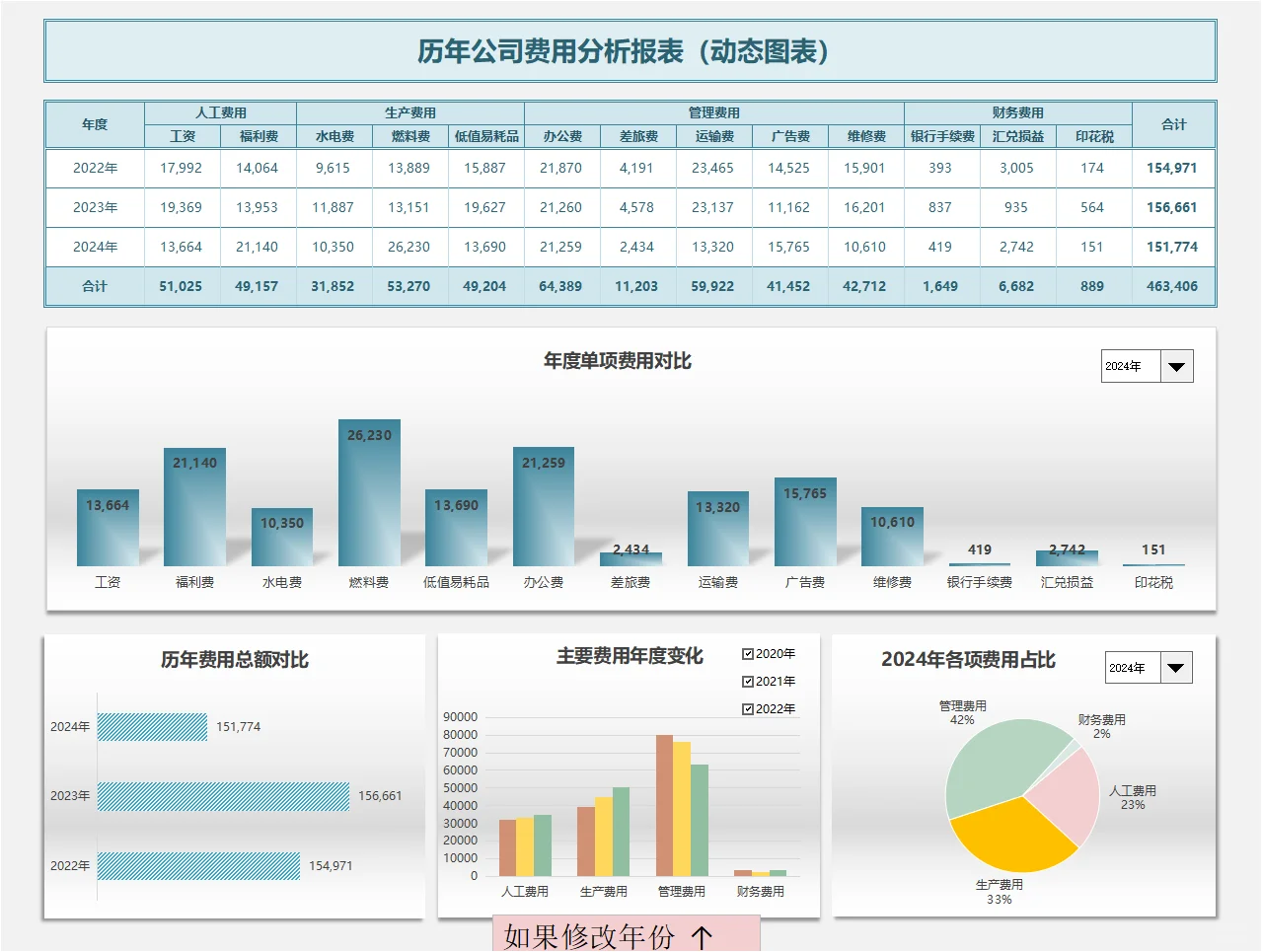Click the 年度 header cell in the table
The image size is (1262, 952).
94,124
